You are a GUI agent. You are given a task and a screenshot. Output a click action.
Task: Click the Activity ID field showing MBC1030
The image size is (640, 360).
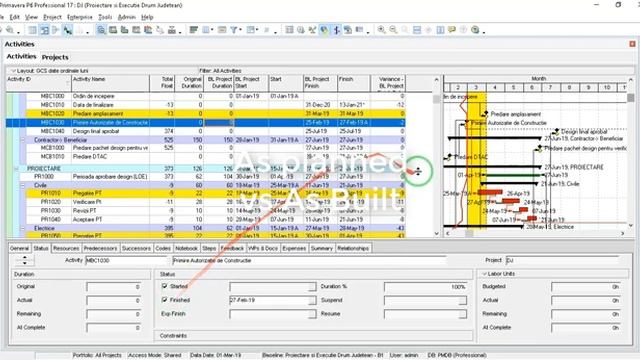tap(127, 260)
